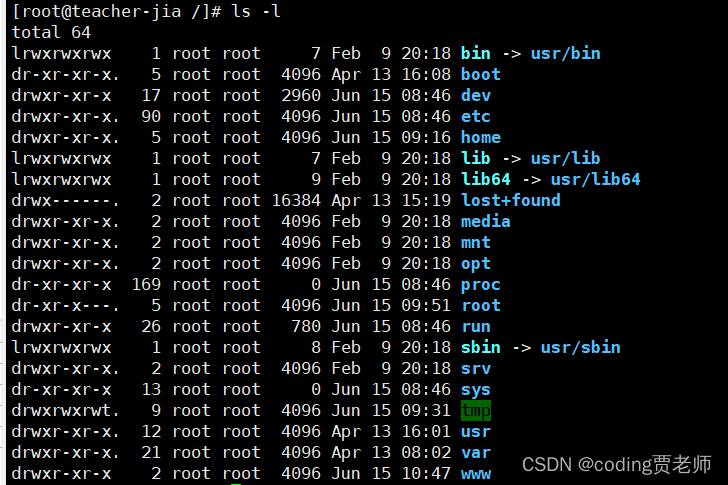728x485 pixels.
Task: Click the 'lib' symlink name
Action: tap(475, 158)
